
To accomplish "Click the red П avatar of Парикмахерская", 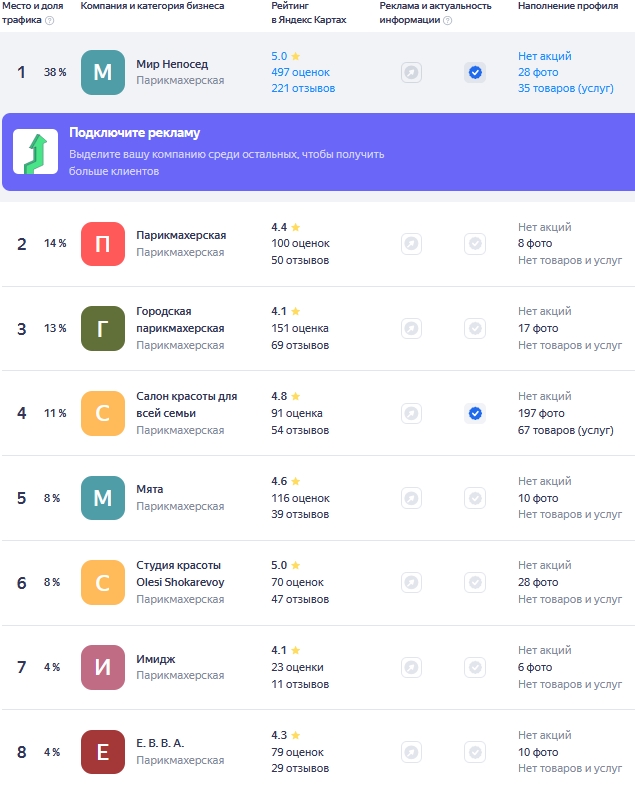I will tap(103, 244).
